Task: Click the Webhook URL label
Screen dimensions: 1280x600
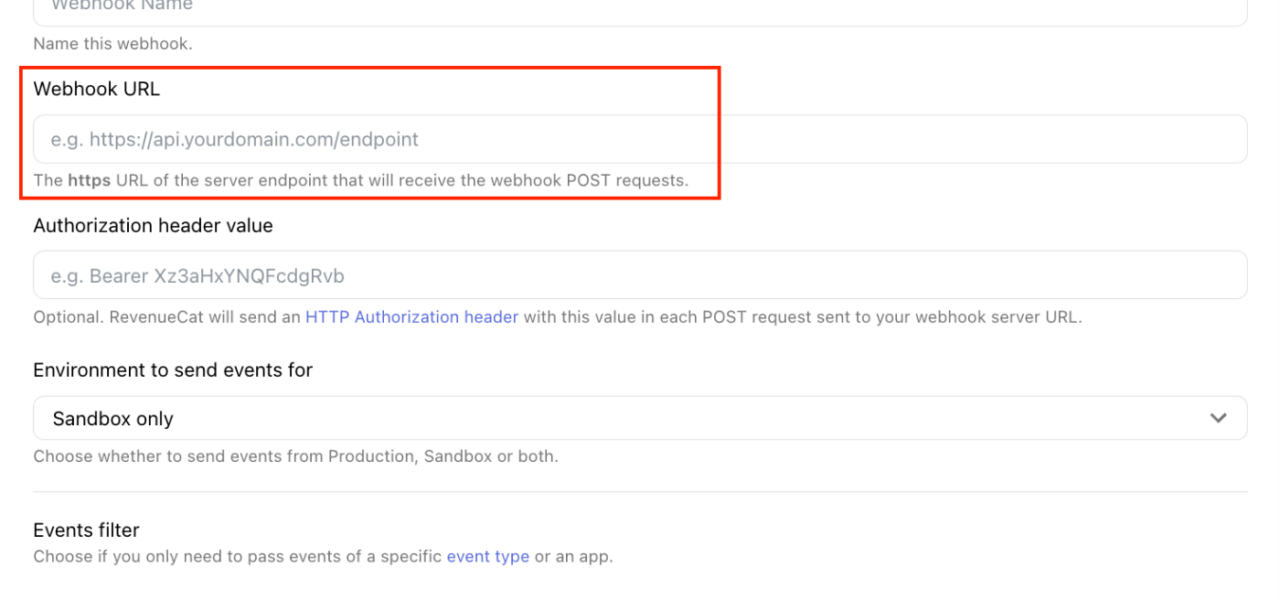Action: click(96, 89)
